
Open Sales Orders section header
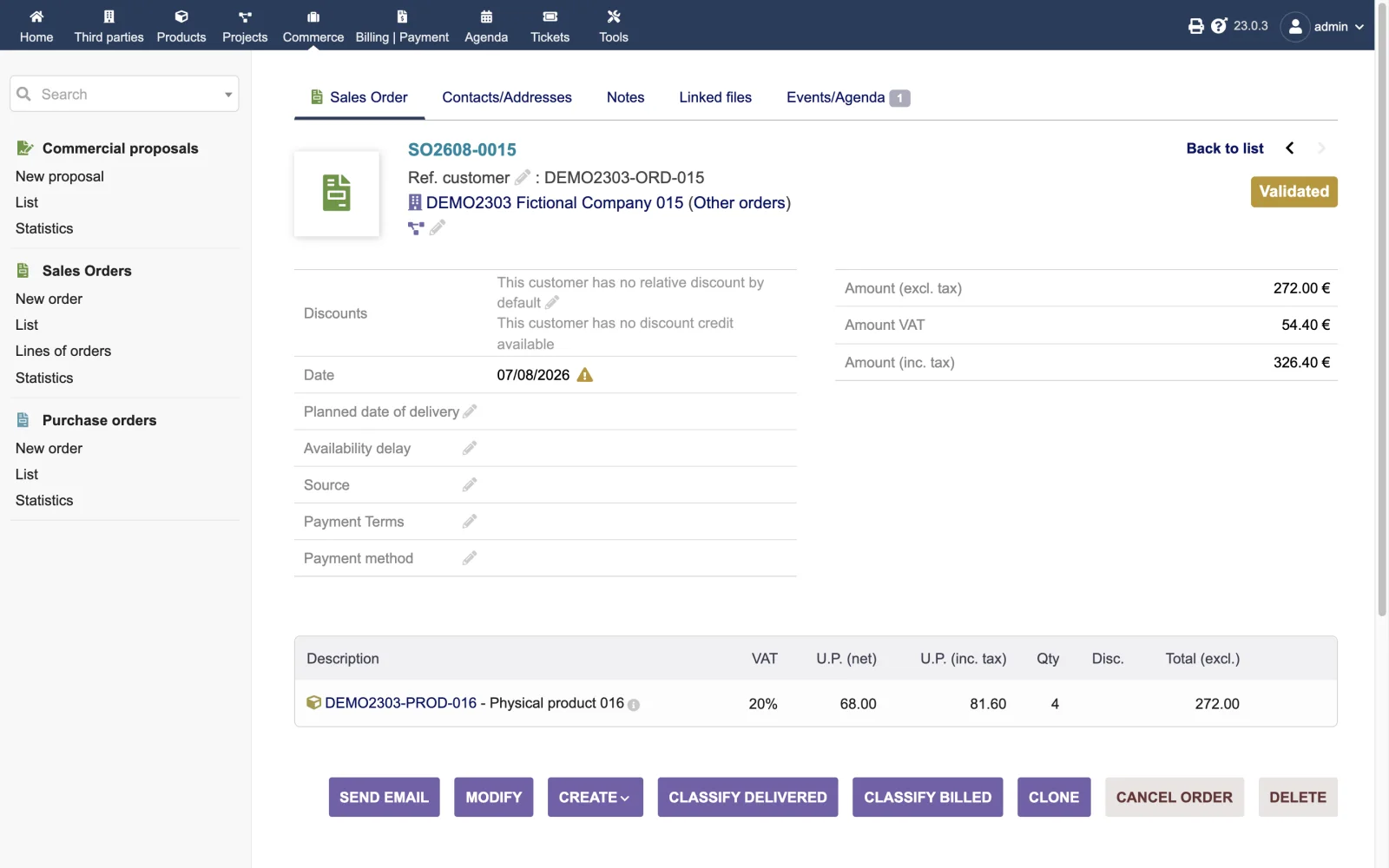click(87, 271)
